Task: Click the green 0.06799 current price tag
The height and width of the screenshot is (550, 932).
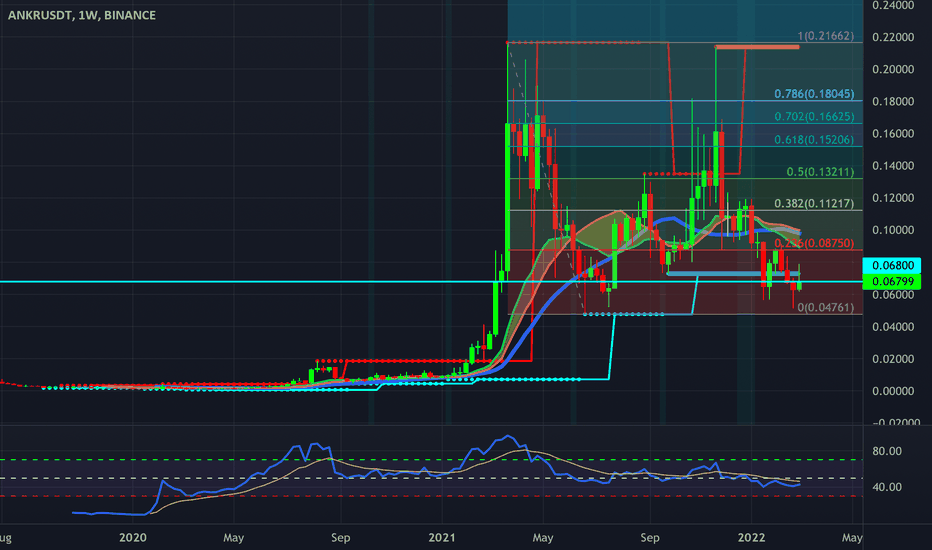Action: click(x=892, y=281)
